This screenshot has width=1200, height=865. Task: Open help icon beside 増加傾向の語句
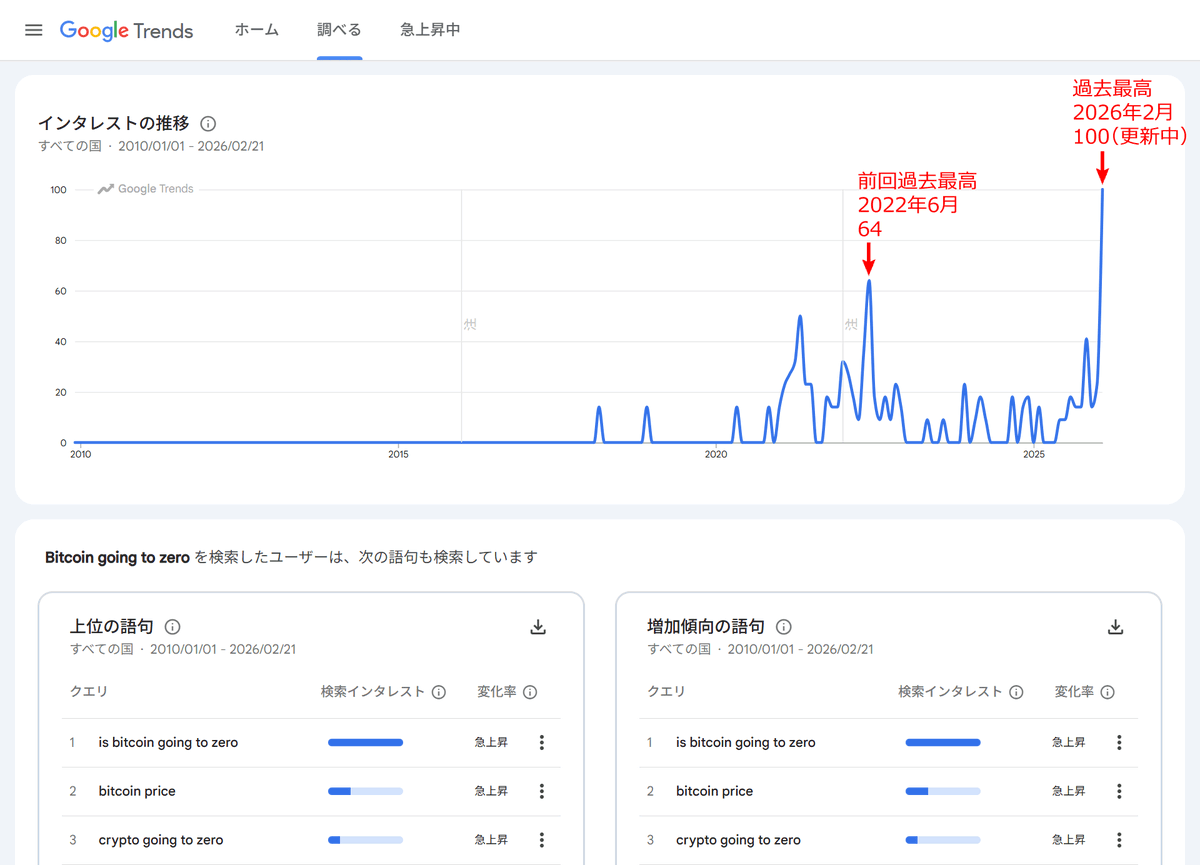[x=784, y=627]
